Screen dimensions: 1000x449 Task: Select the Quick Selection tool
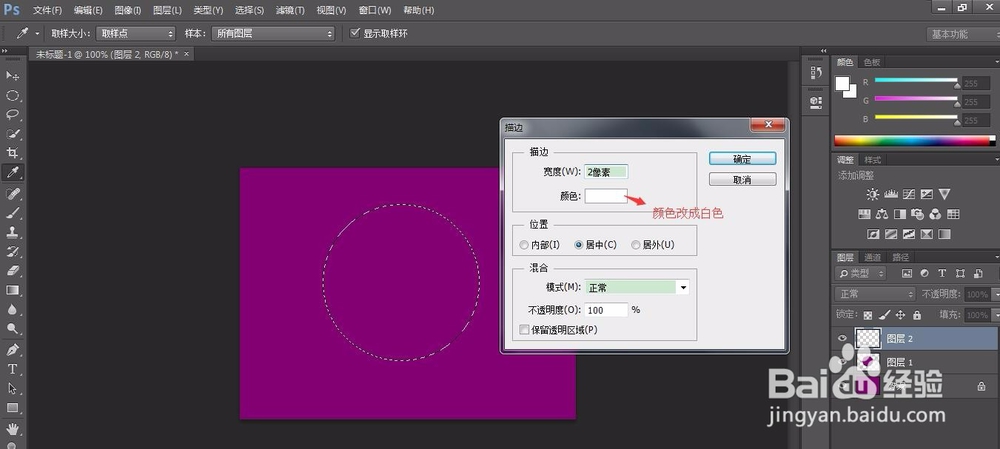click(x=12, y=134)
